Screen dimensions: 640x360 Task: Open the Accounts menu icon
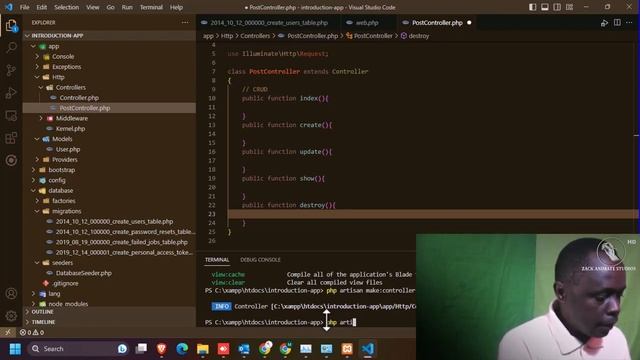point(11,293)
